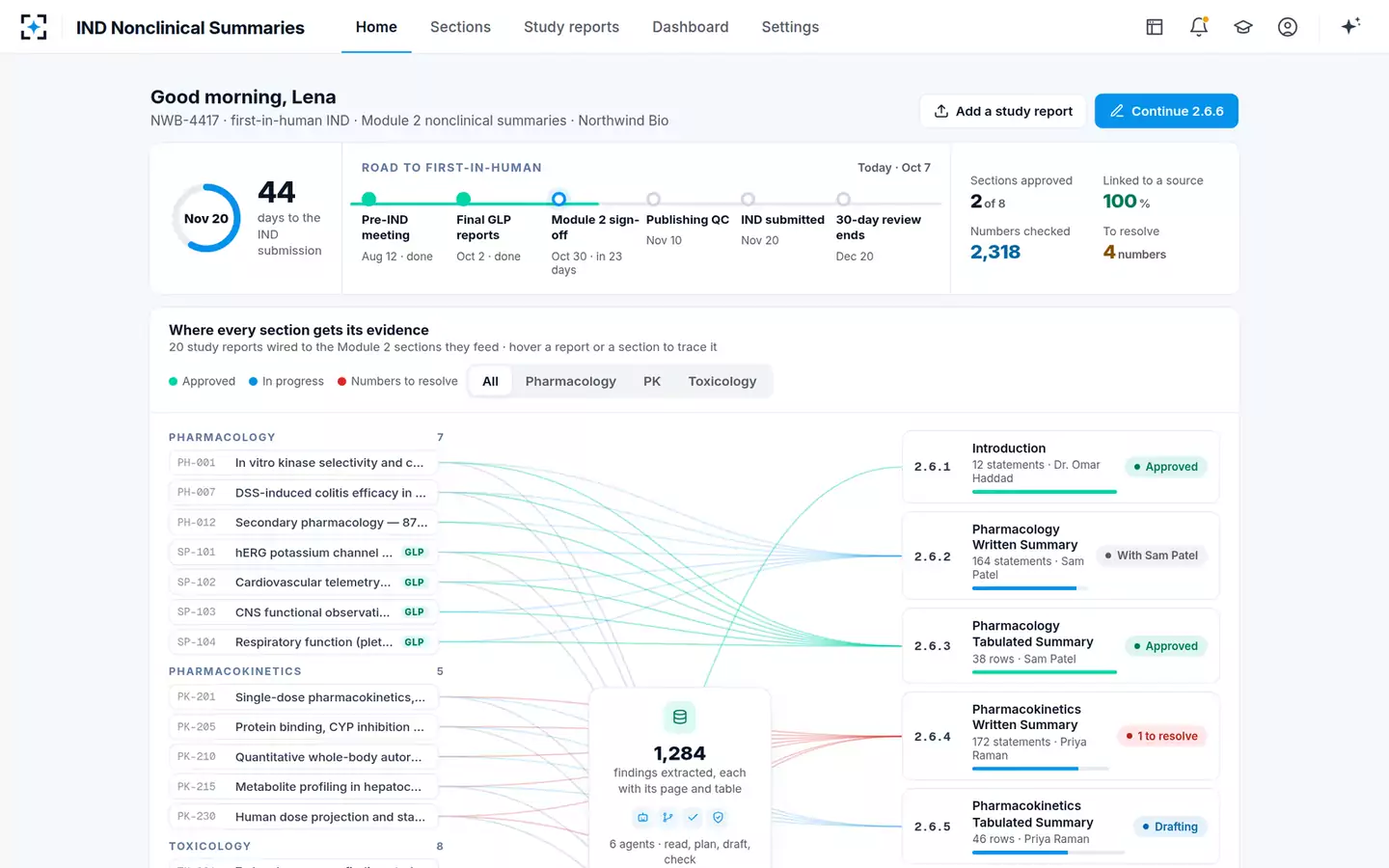Image resolution: width=1389 pixels, height=868 pixels.
Task: Open the layout panel icon in header
Action: click(x=1155, y=27)
